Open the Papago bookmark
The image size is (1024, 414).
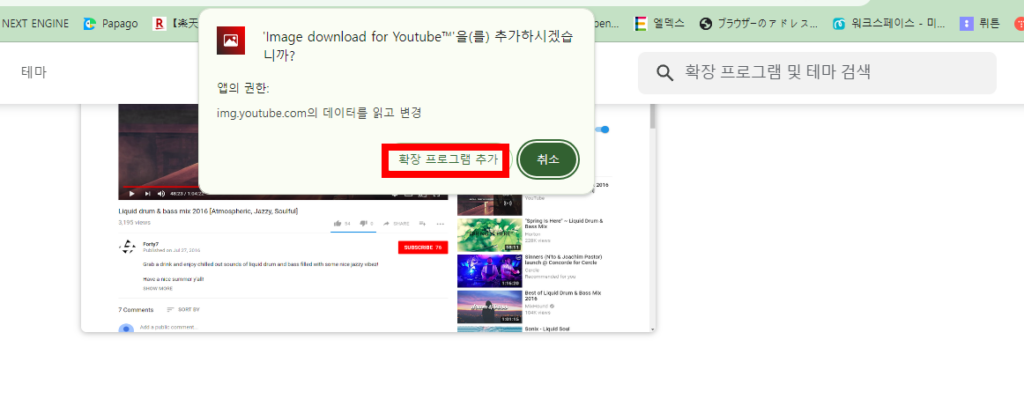[x=111, y=24]
